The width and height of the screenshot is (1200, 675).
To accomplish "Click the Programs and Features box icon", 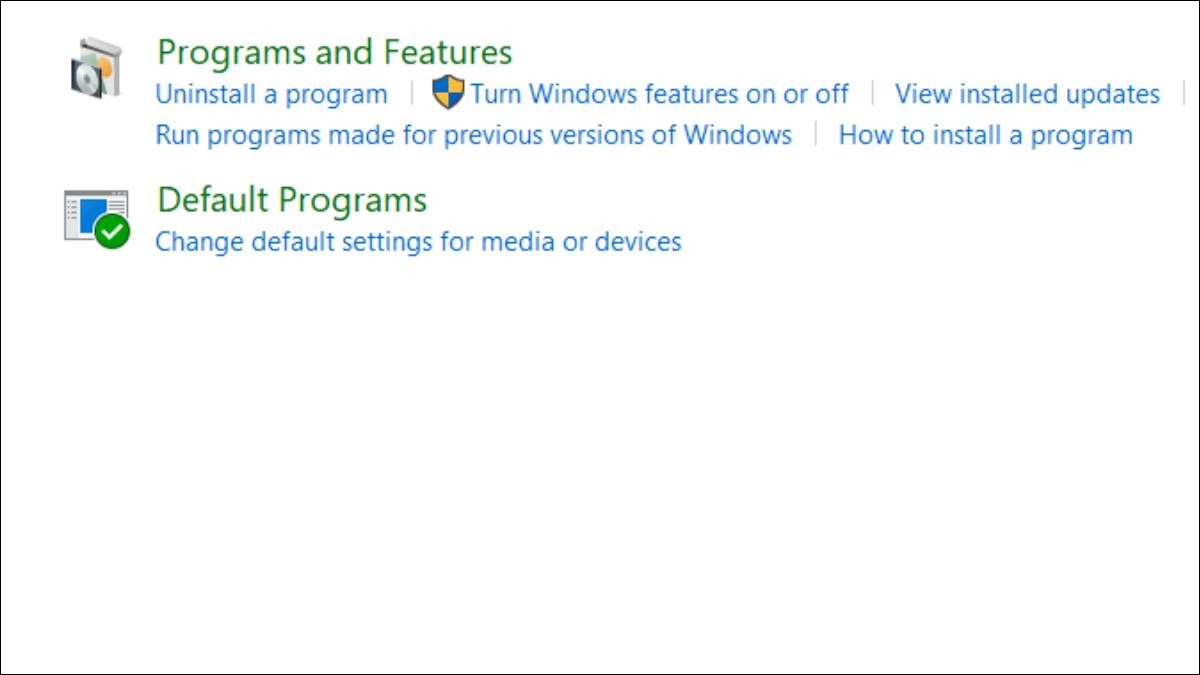I will tap(96, 68).
